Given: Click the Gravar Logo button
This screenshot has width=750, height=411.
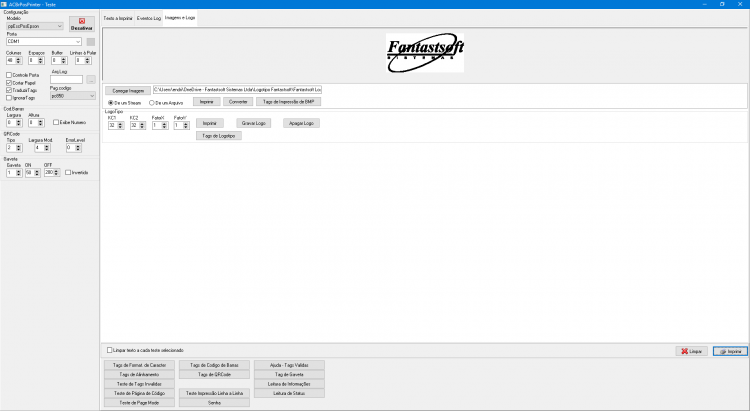Looking at the screenshot, I should point(254,123).
